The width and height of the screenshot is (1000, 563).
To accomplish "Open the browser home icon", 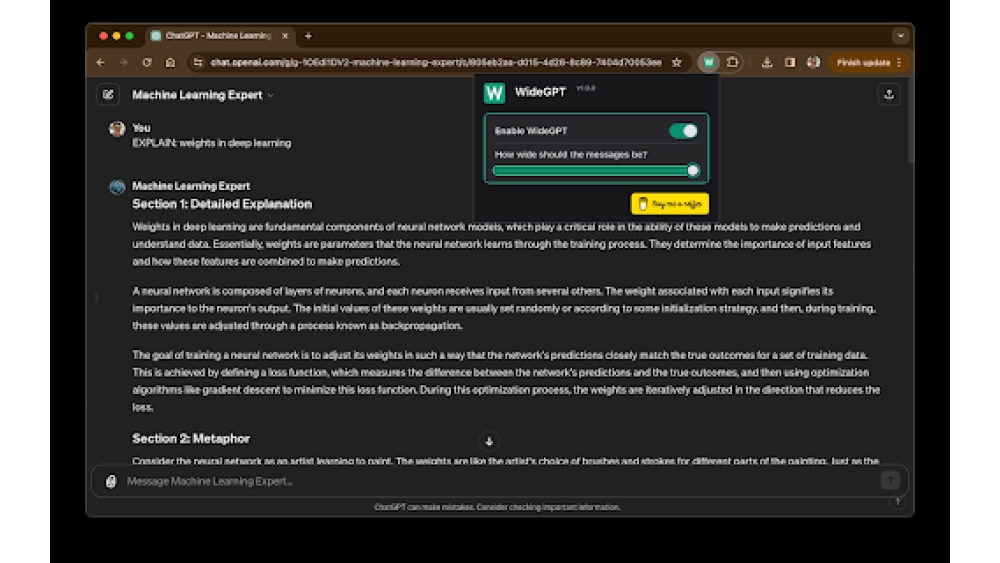I will 170,62.
